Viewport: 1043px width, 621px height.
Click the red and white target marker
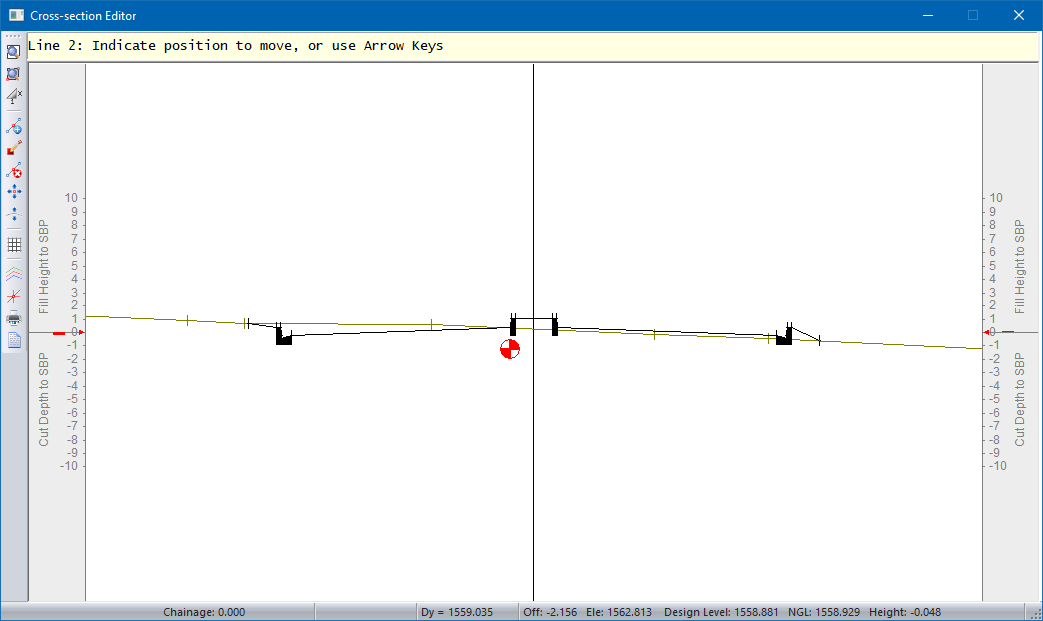click(x=510, y=348)
